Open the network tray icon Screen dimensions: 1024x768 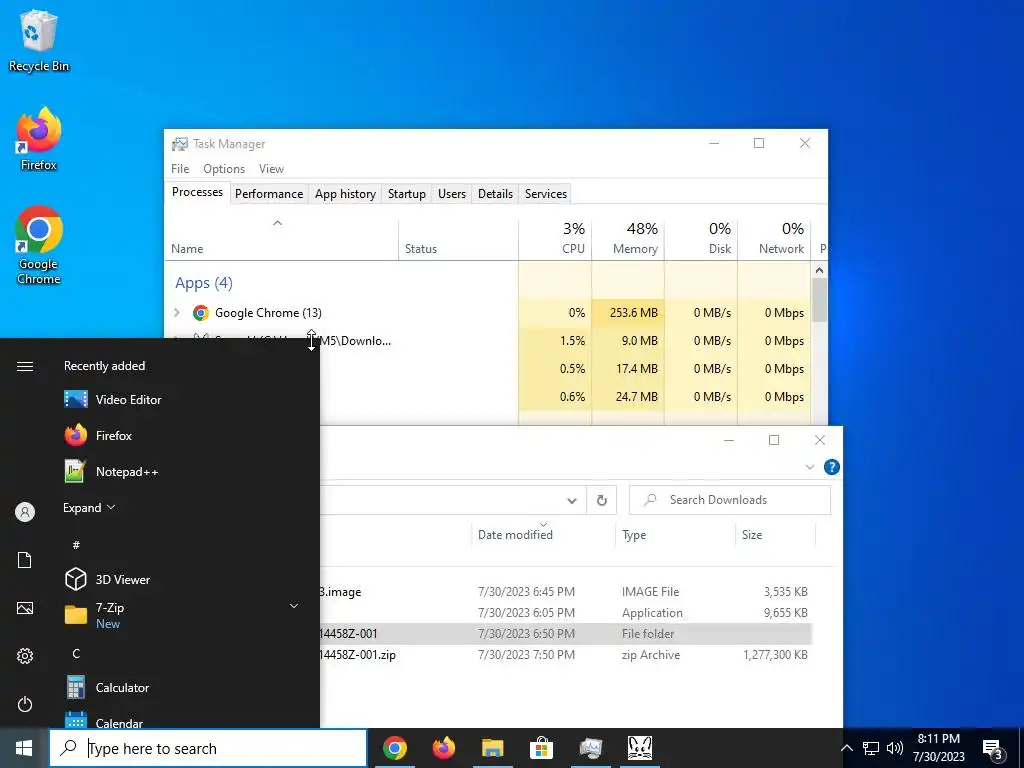(x=871, y=748)
